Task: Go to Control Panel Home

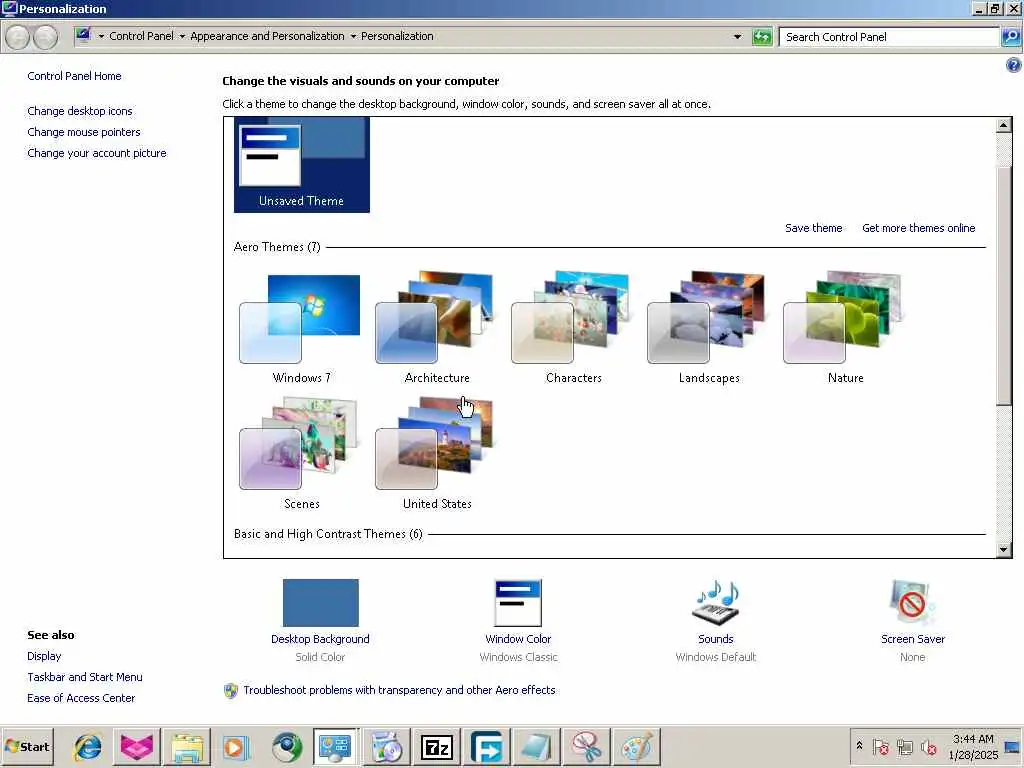Action: pyautogui.click(x=74, y=76)
